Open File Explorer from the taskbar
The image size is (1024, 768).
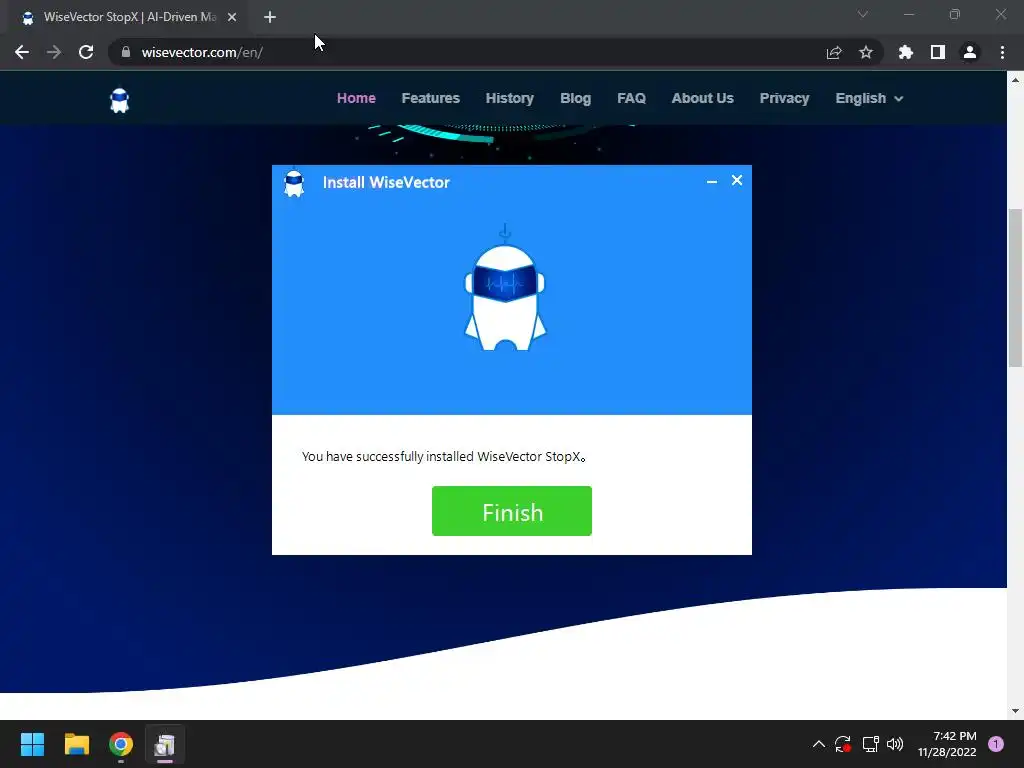point(76,744)
